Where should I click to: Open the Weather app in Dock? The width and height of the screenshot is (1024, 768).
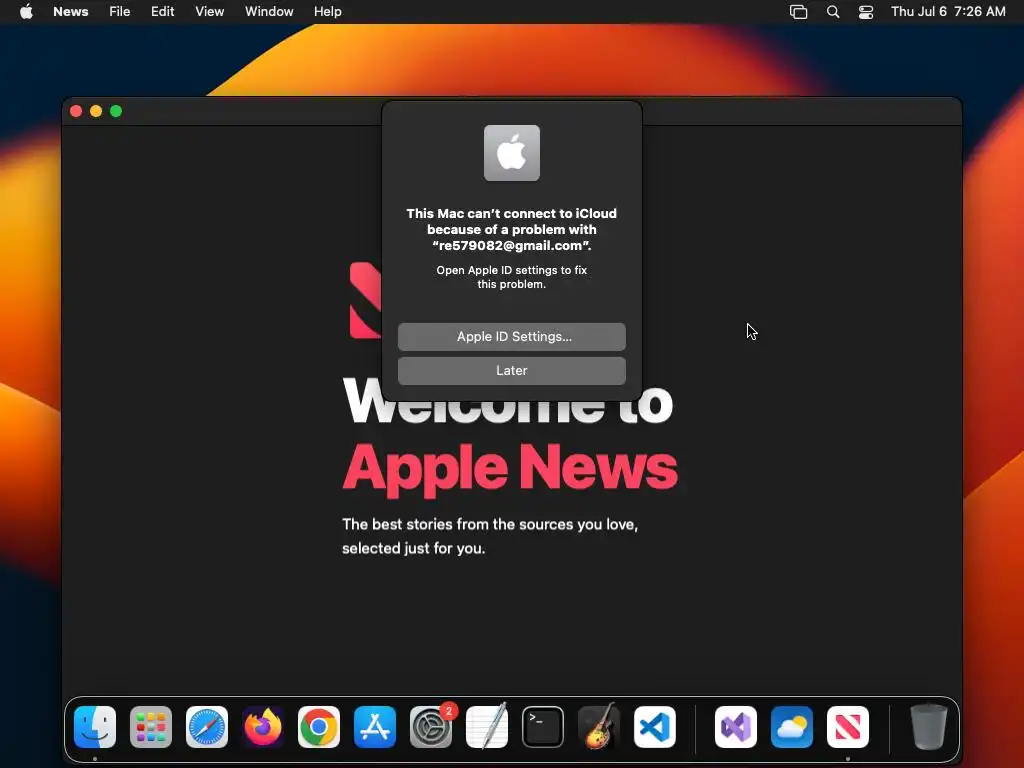click(x=792, y=727)
